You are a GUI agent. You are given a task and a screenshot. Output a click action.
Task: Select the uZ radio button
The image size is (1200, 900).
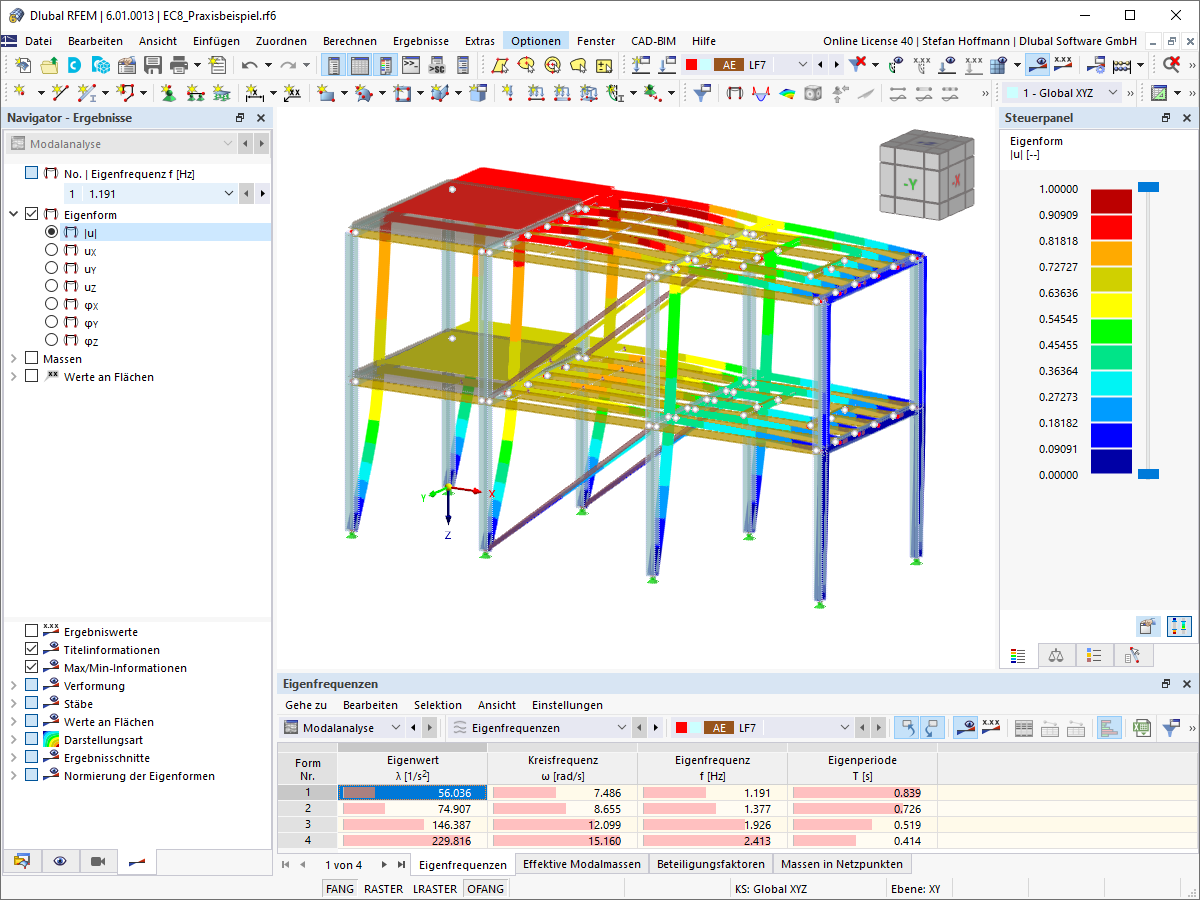tap(52, 286)
